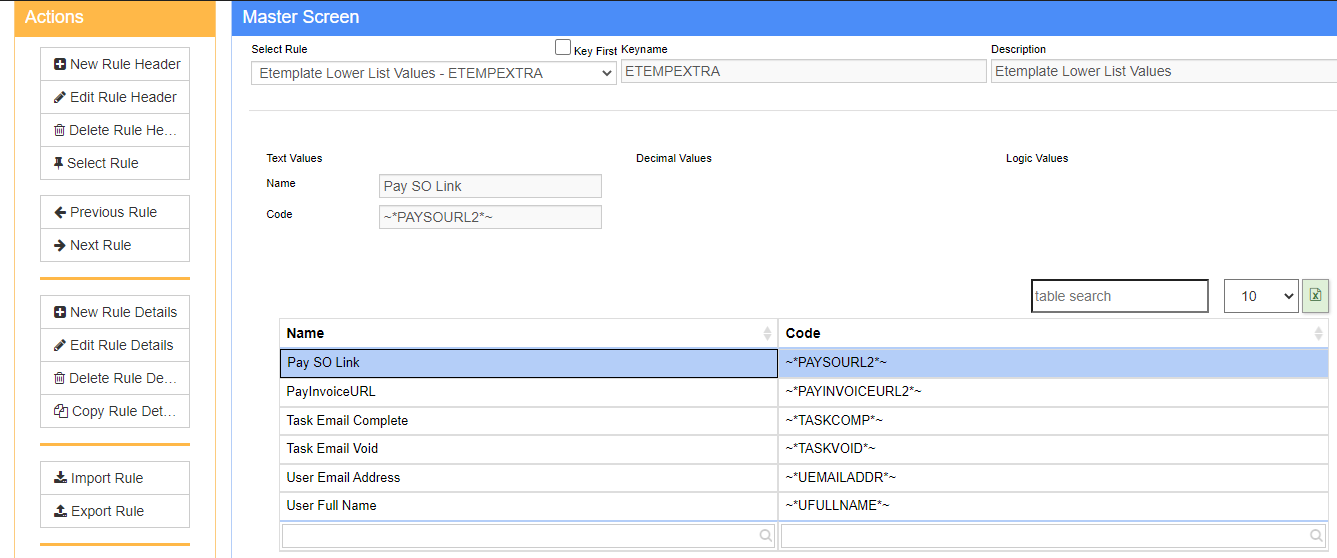Select the Task Email Void row
Image resolution: width=1337 pixels, height=558 pixels.
(528, 448)
